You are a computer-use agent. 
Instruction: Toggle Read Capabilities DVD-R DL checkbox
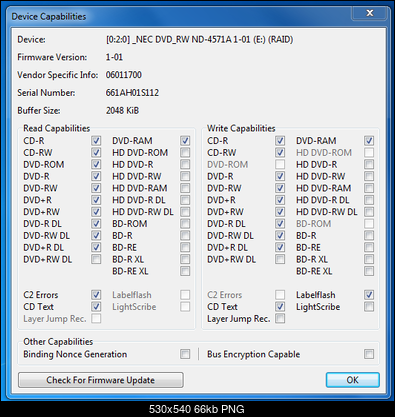pos(96,224)
